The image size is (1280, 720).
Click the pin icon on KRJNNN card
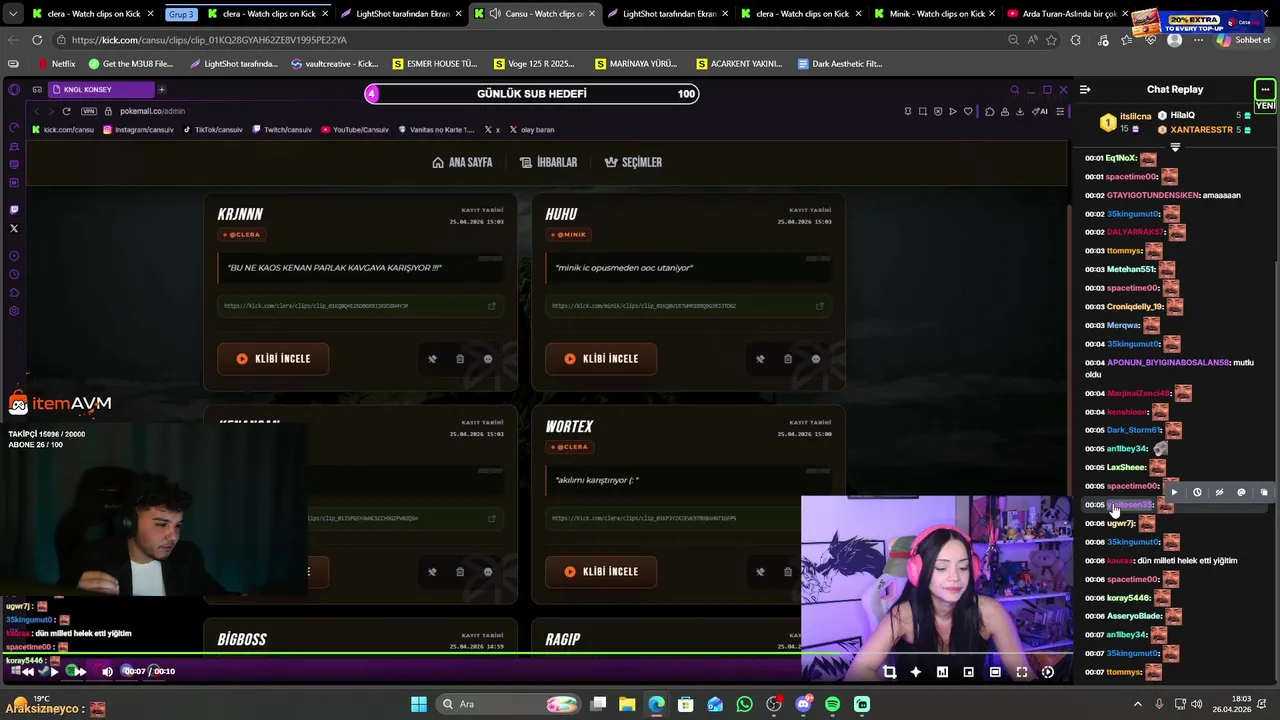[x=432, y=359]
